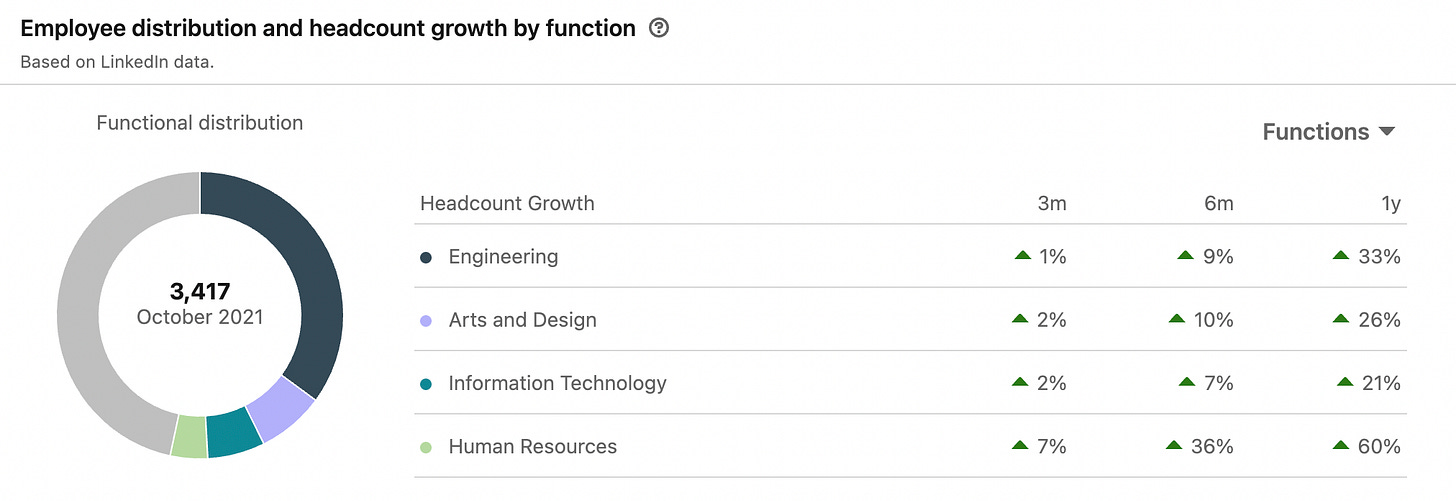
Task: Click Arts and Design 3m up arrow
Action: (x=1020, y=319)
